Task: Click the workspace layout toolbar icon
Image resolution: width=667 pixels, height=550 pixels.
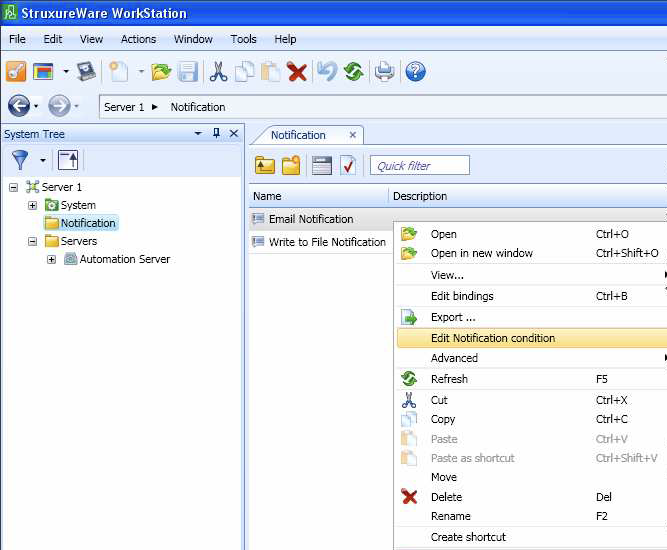Action: click(43, 71)
